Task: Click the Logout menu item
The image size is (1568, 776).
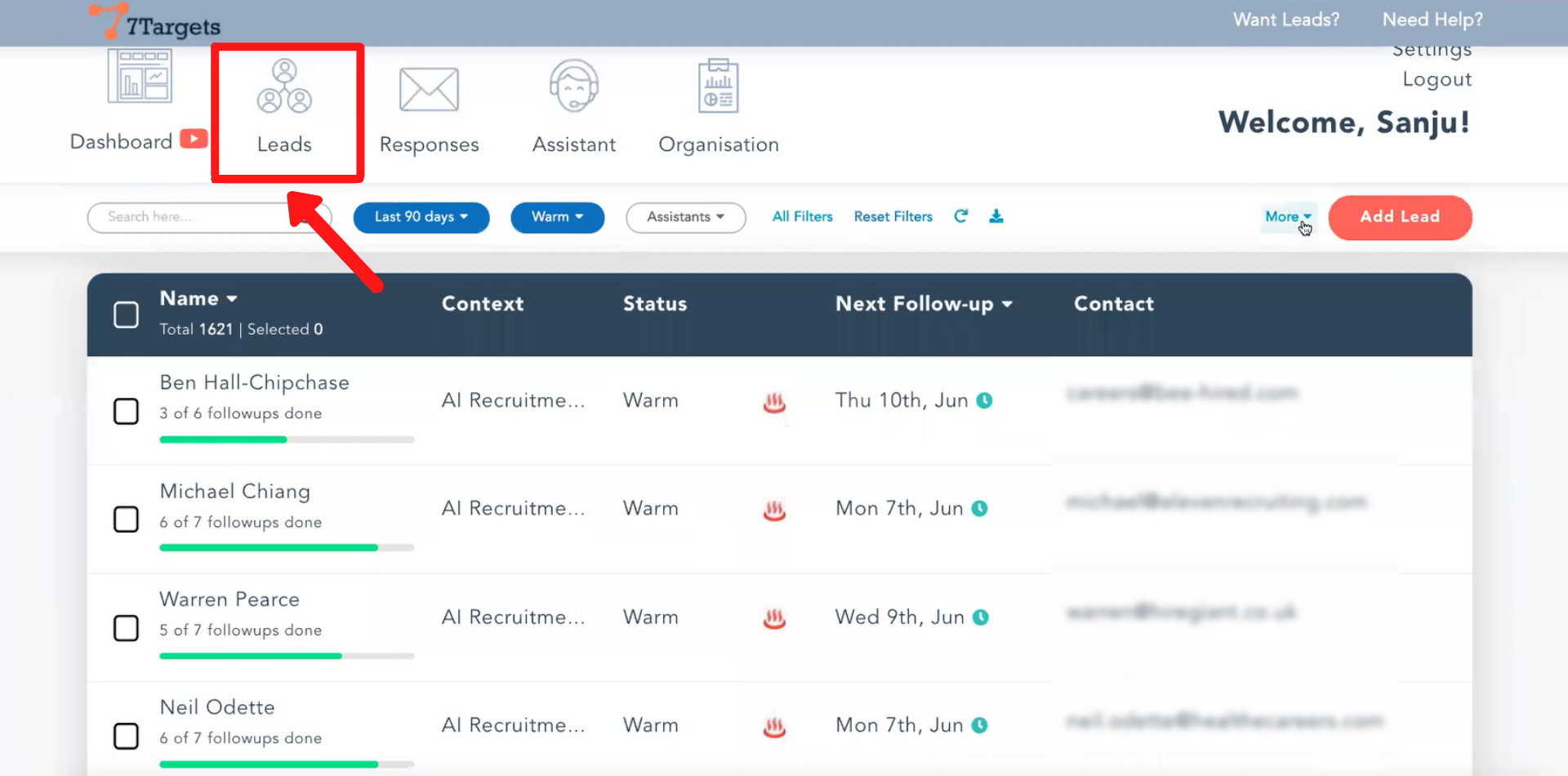Action: [1437, 80]
